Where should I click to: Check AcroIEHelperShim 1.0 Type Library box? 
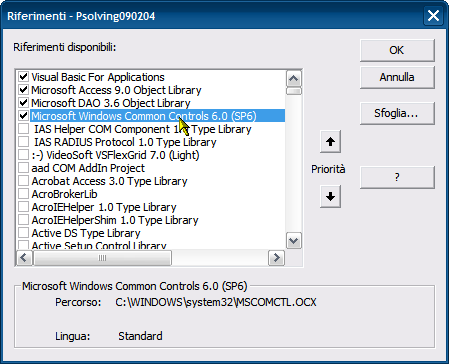pyautogui.click(x=23, y=220)
